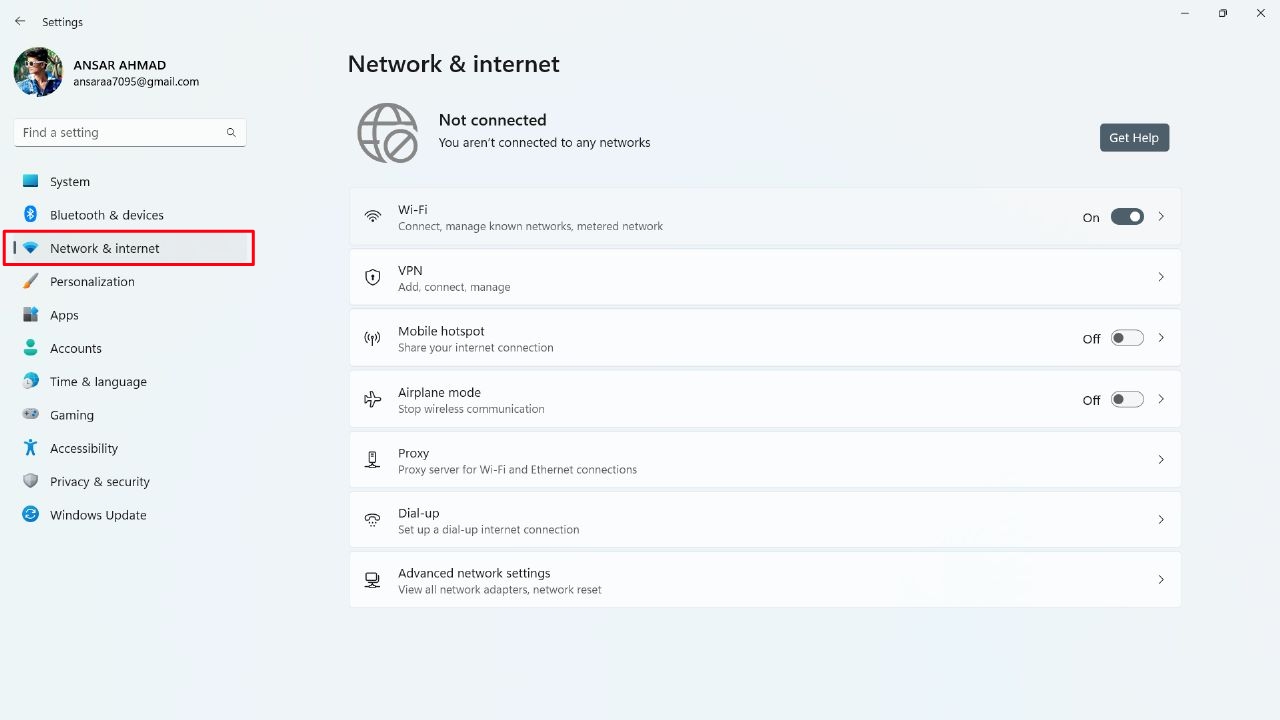Screen dimensions: 1280x720
Task: Click the Find a setting search box
Action: [120, 132]
